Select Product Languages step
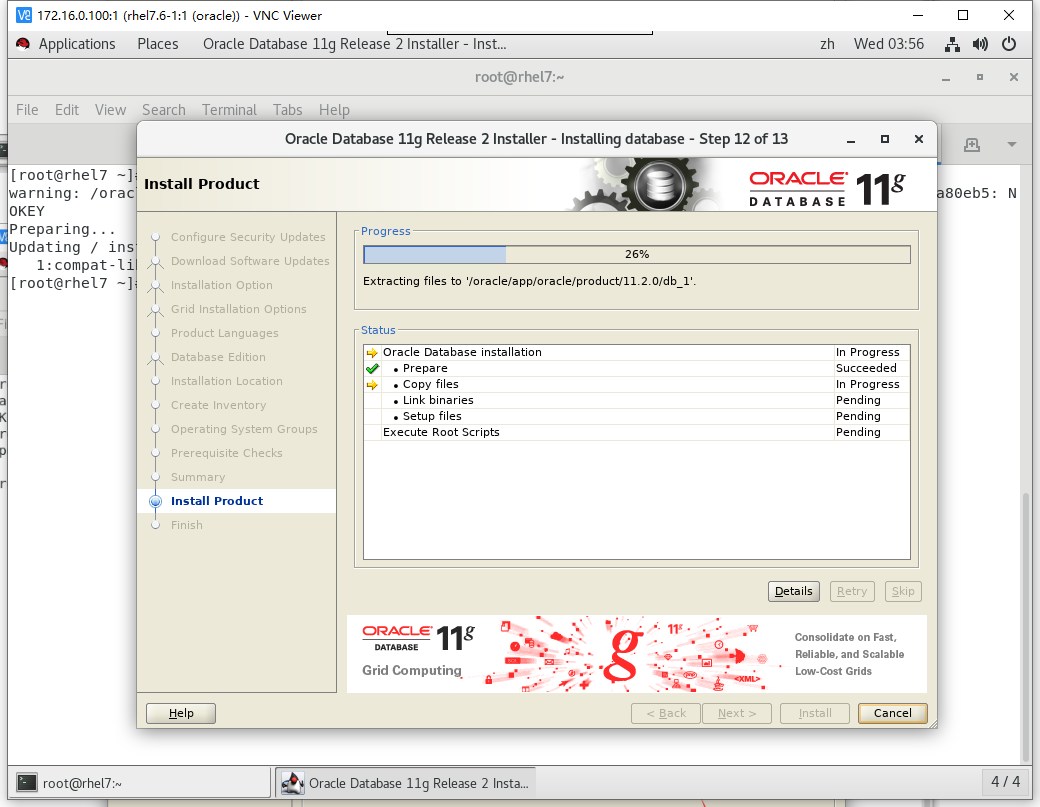This screenshot has height=807, width=1040. coord(225,333)
